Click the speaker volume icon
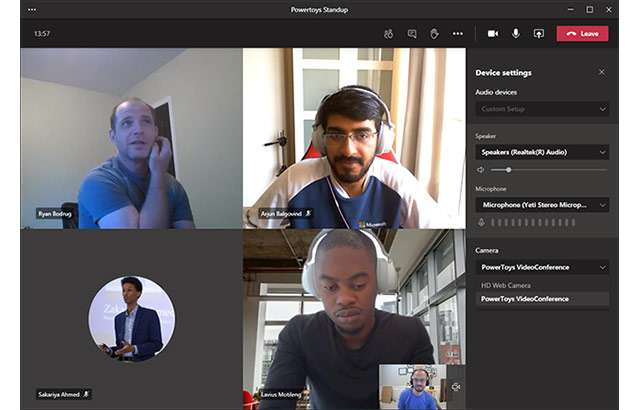 (x=481, y=170)
